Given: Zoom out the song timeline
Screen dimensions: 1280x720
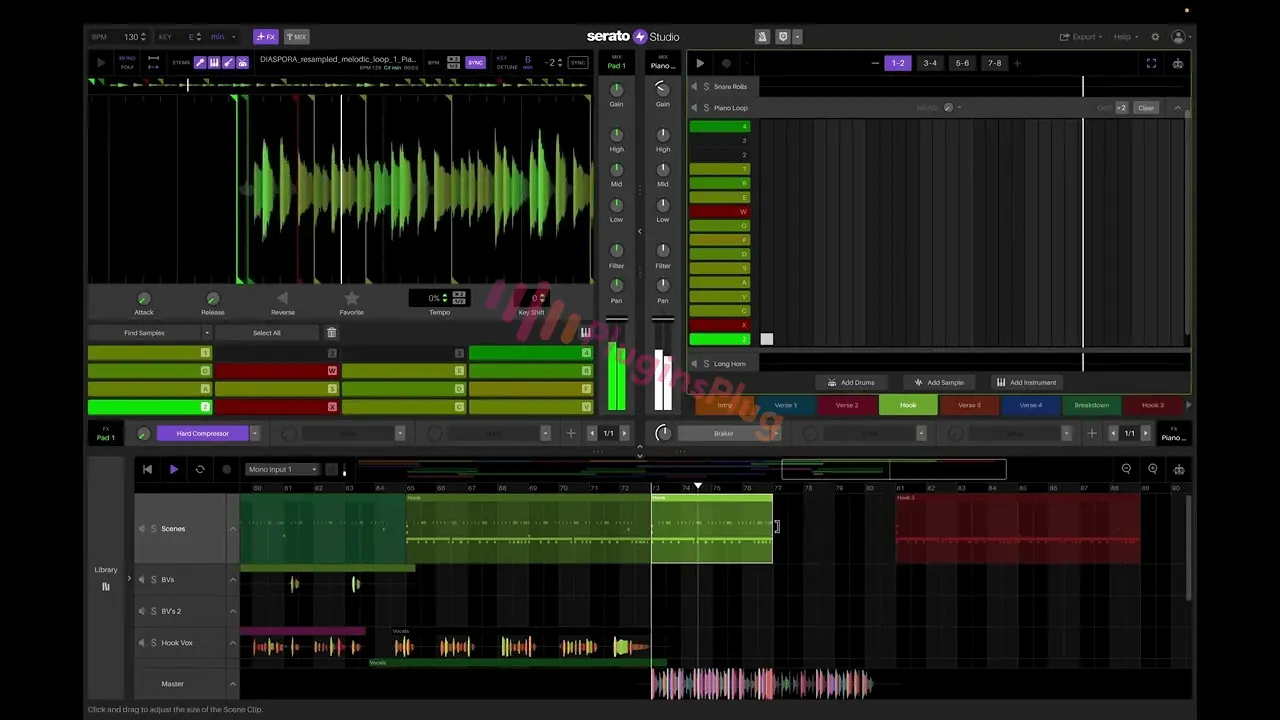Looking at the screenshot, I should 1126,469.
